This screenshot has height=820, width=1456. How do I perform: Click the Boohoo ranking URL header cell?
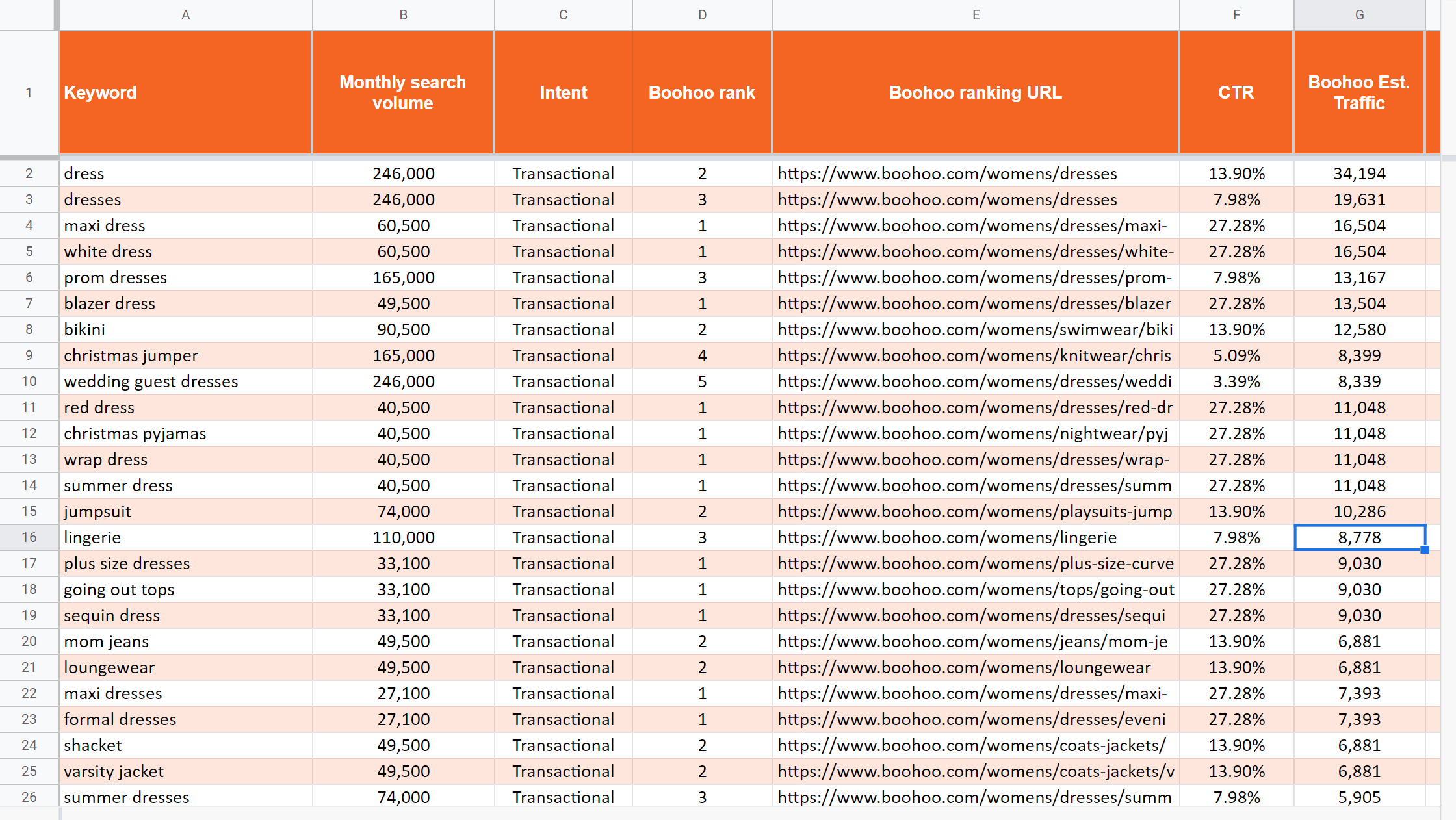click(976, 92)
